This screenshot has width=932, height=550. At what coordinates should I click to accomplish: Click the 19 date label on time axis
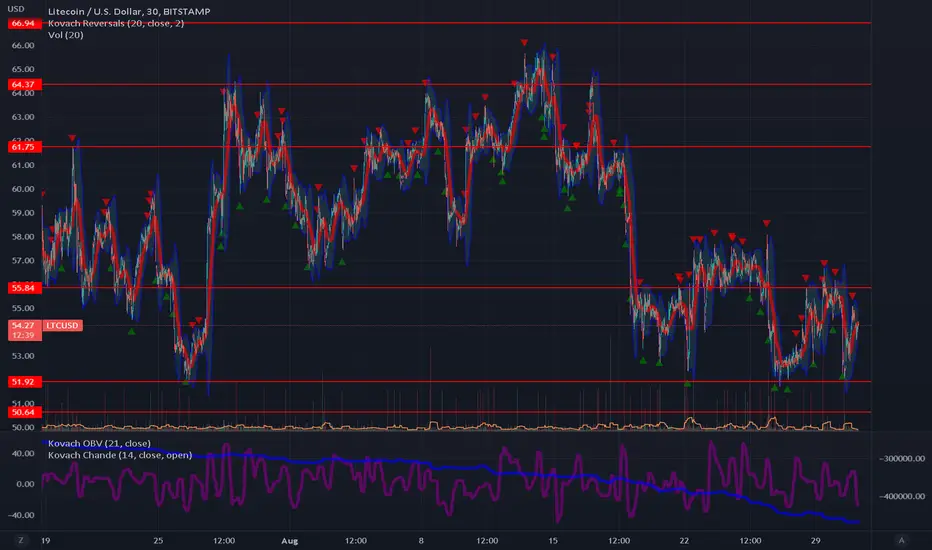(45, 540)
